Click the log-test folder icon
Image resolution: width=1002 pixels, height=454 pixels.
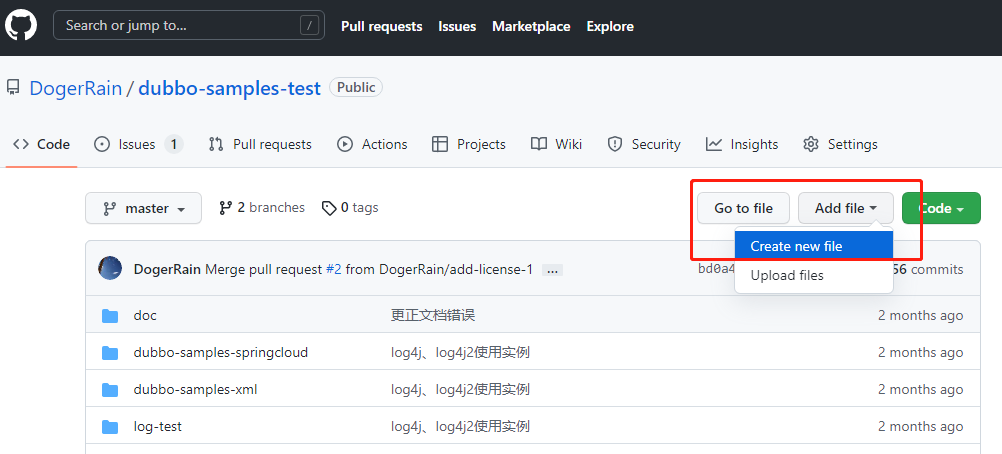(x=110, y=427)
